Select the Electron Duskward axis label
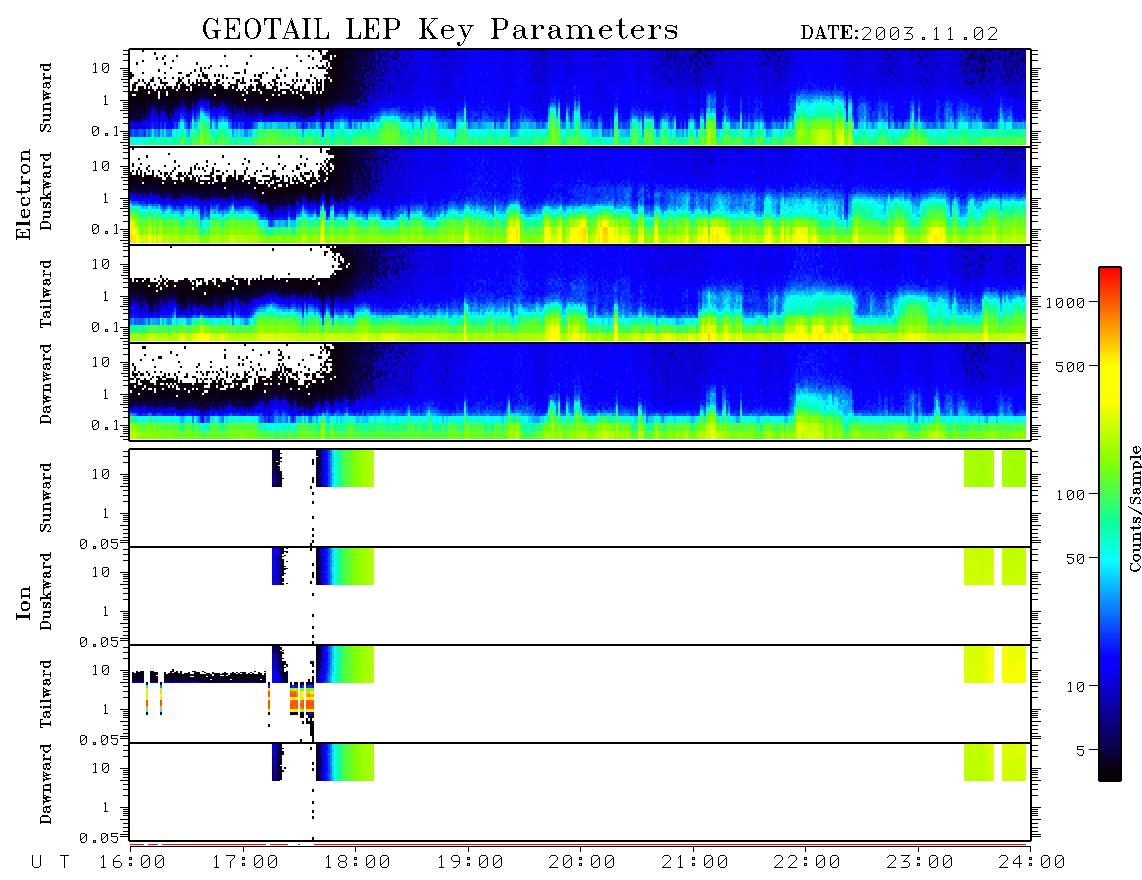The image size is (1142, 880). pyautogui.click(x=46, y=191)
